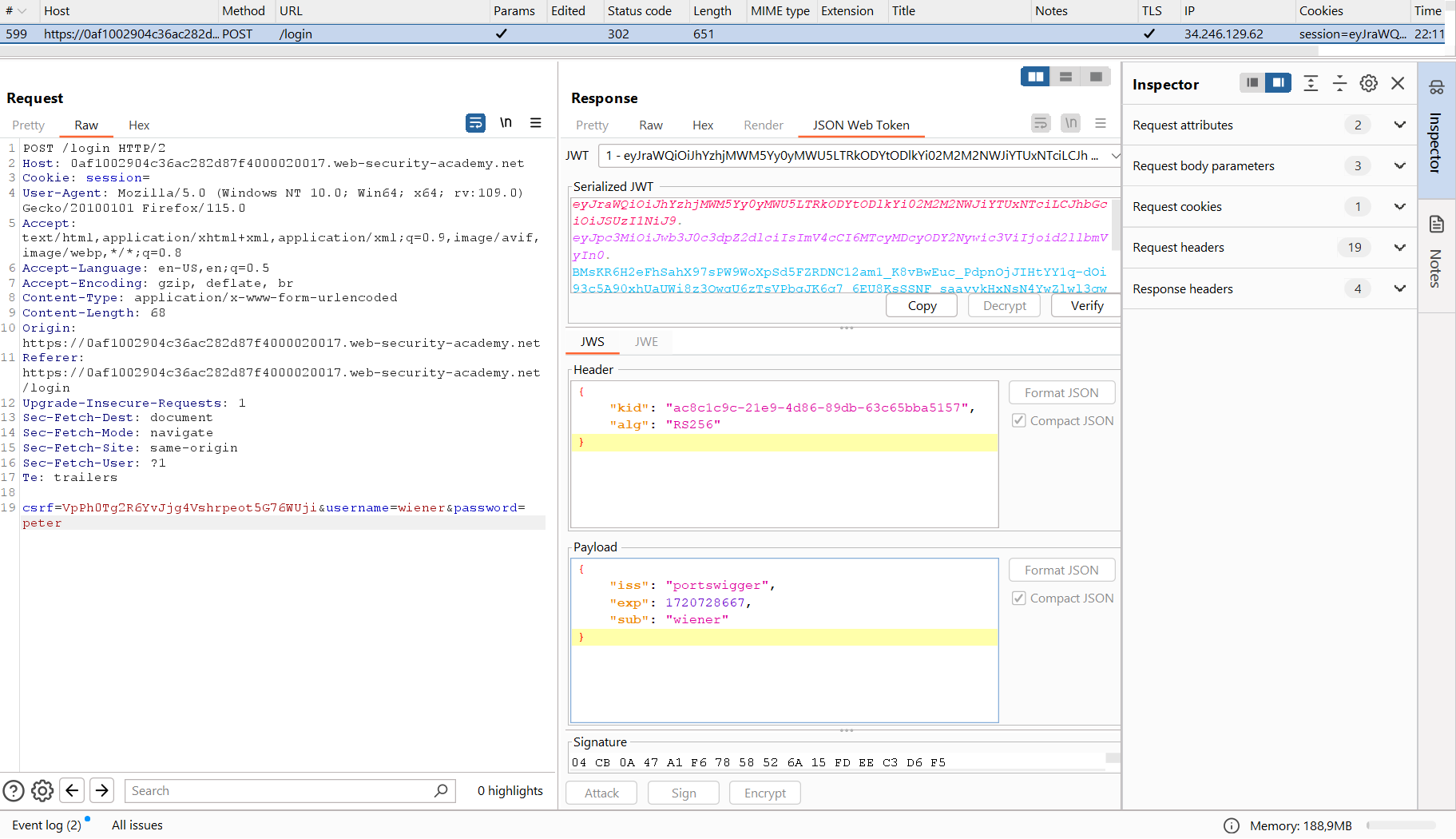Toggle Compact JSON for Payload
1456x839 pixels.
pos(1019,598)
